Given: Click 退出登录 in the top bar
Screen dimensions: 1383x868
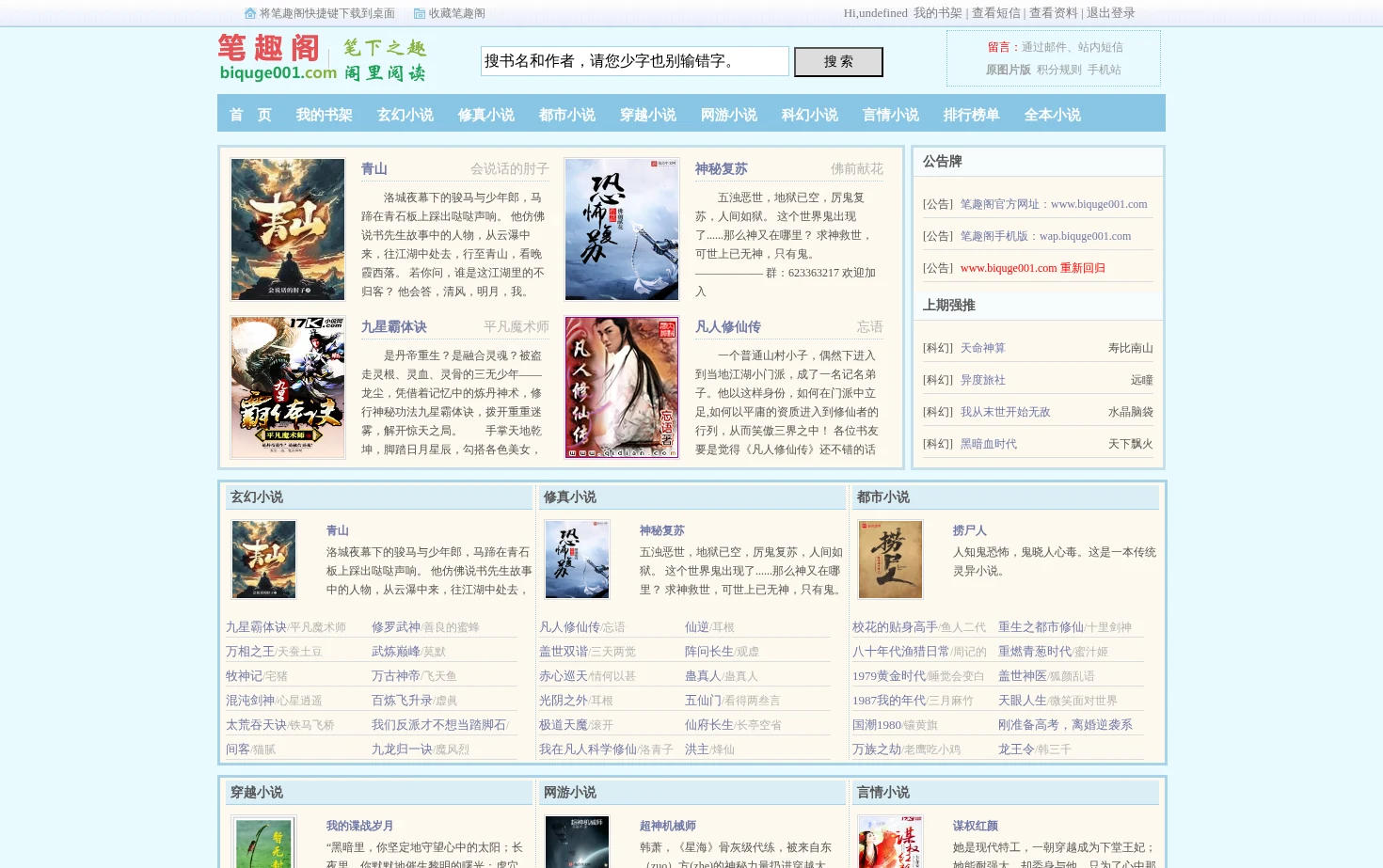Looking at the screenshot, I should coord(1110,13).
